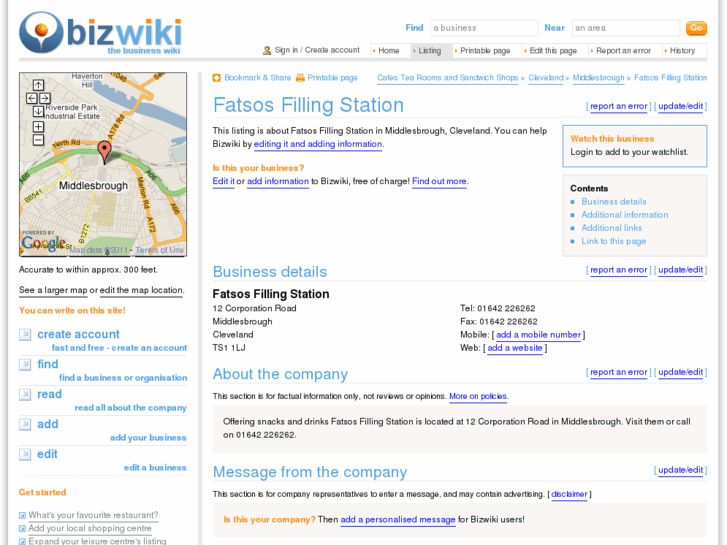Click 'read all about the company' link
Screen dimensions: 727x545
pyautogui.click(x=130, y=408)
